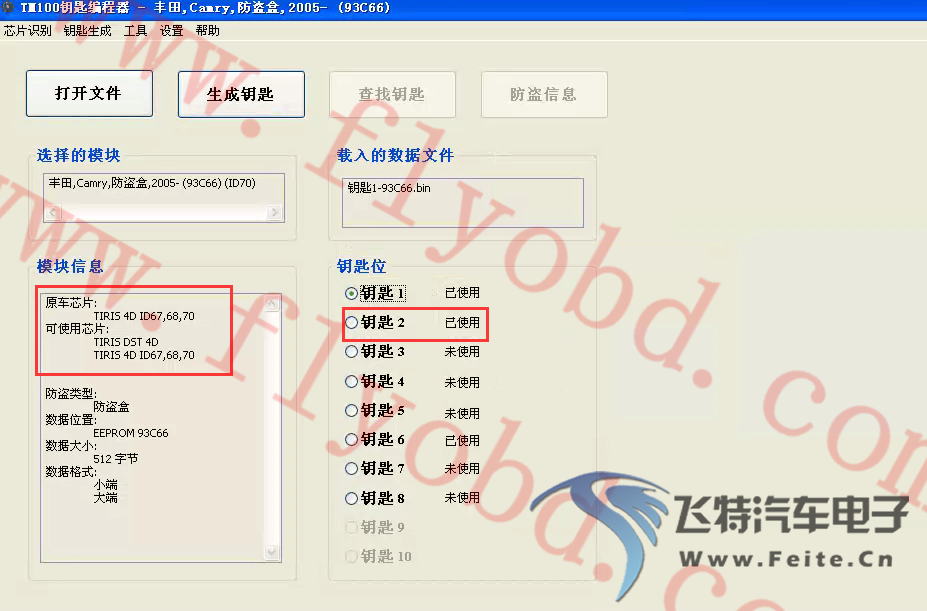
Task: Click the TIRIS DST 4D line
Action: [126, 342]
